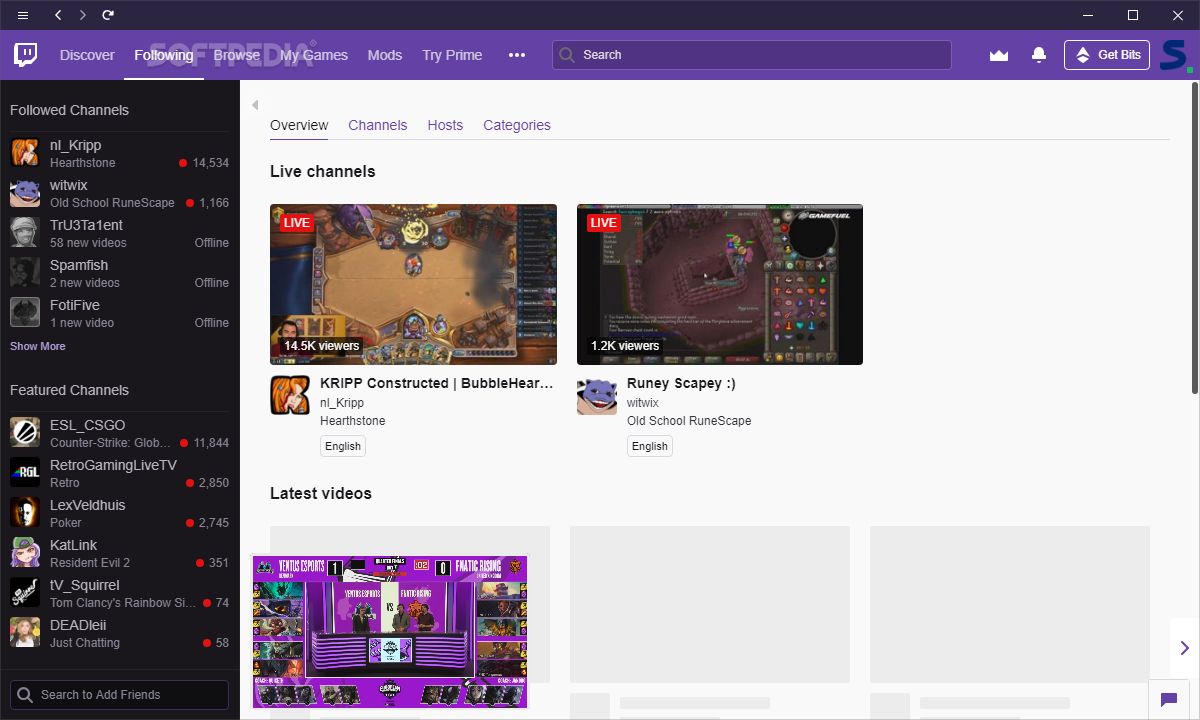Click FotiFive avatar in sidebar
1200x720 pixels.
pos(25,313)
